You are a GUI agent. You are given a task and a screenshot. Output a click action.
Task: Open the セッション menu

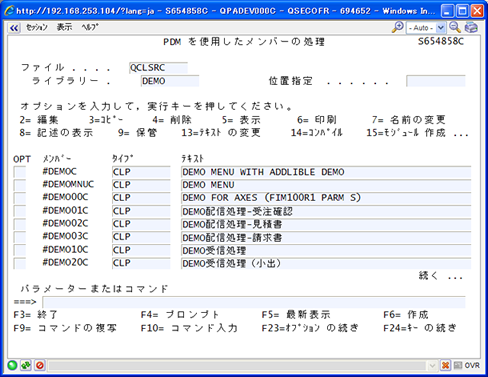(x=37, y=28)
